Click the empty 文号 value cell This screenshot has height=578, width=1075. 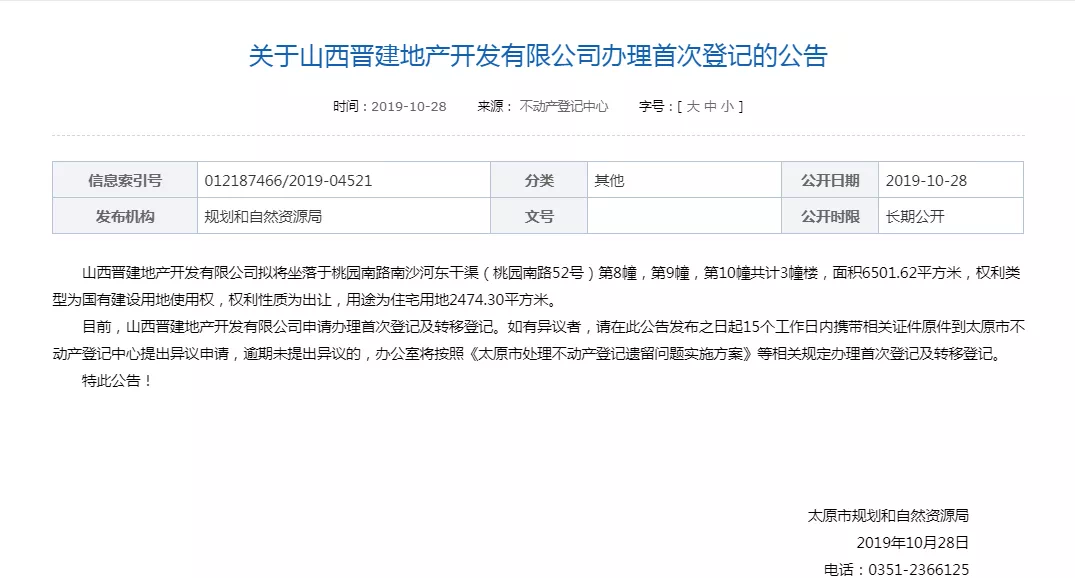click(684, 216)
